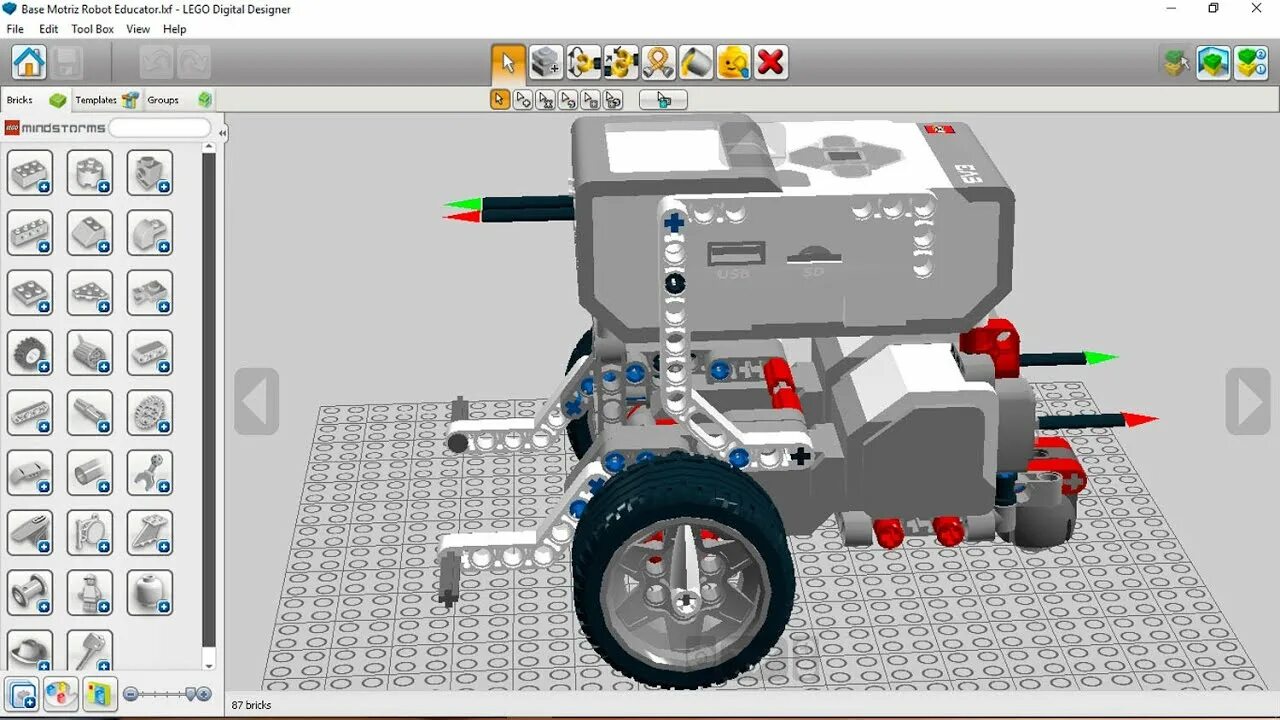Switch to the Templates tab
The width and height of the screenshot is (1280, 720).
coord(107,100)
